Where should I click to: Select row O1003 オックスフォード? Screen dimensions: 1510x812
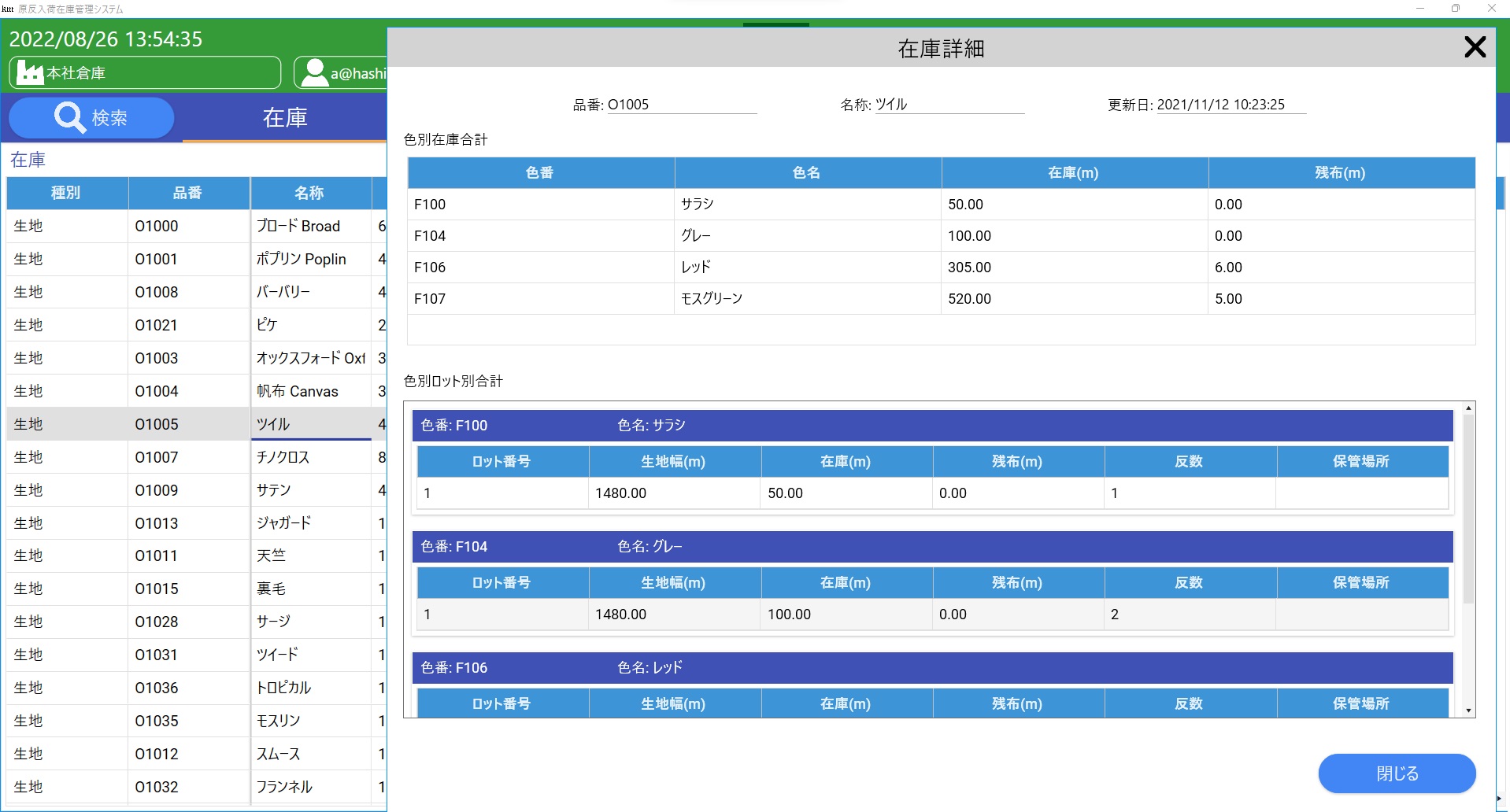pos(196,358)
